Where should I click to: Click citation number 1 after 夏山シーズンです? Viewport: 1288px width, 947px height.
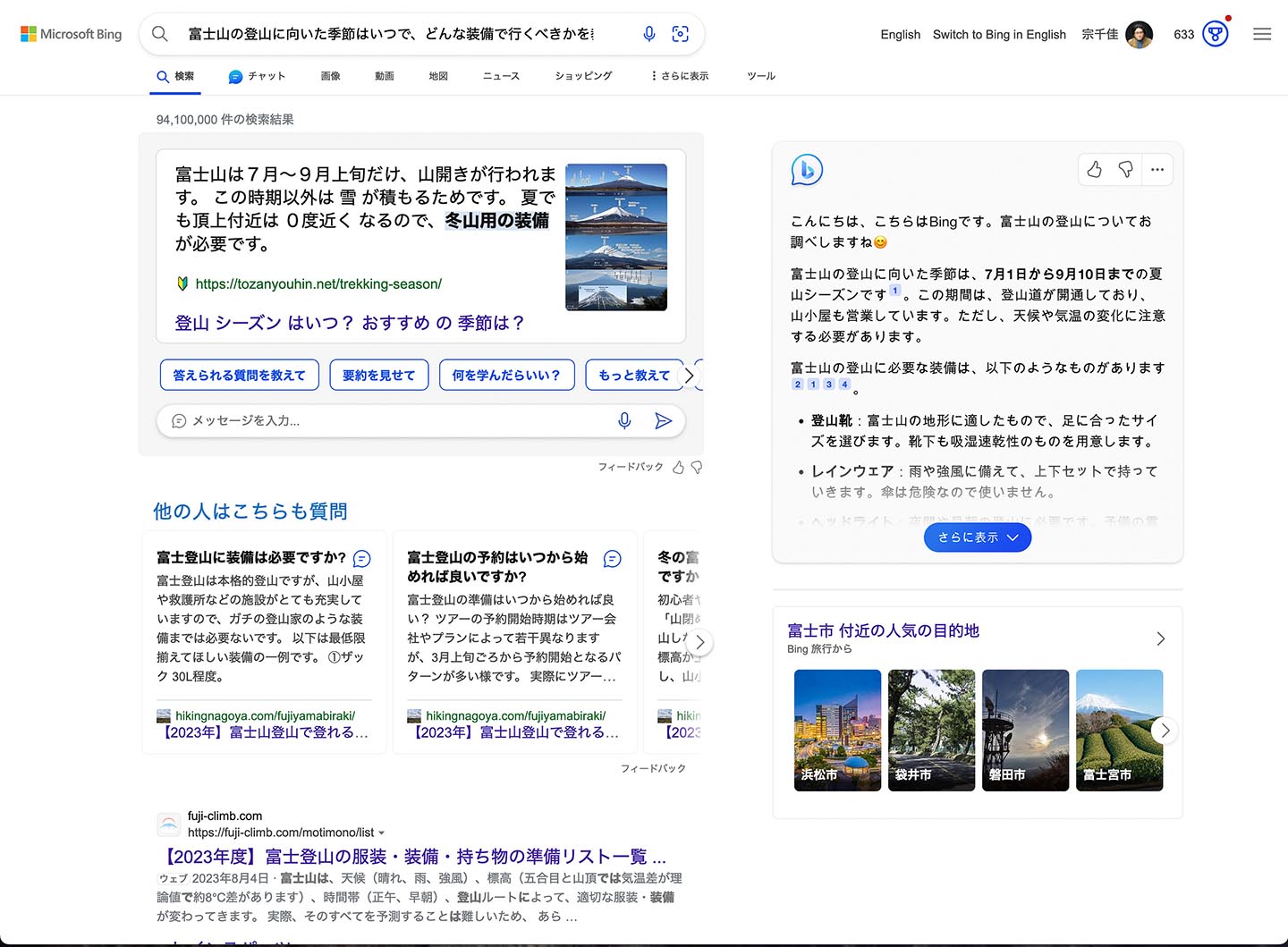(x=894, y=291)
